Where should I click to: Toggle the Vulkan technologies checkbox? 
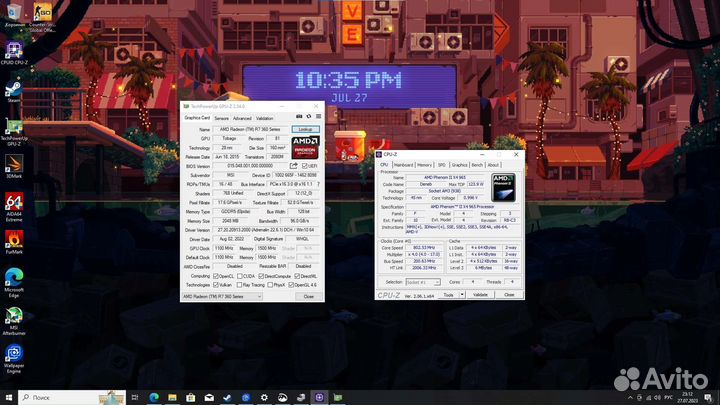[213, 285]
